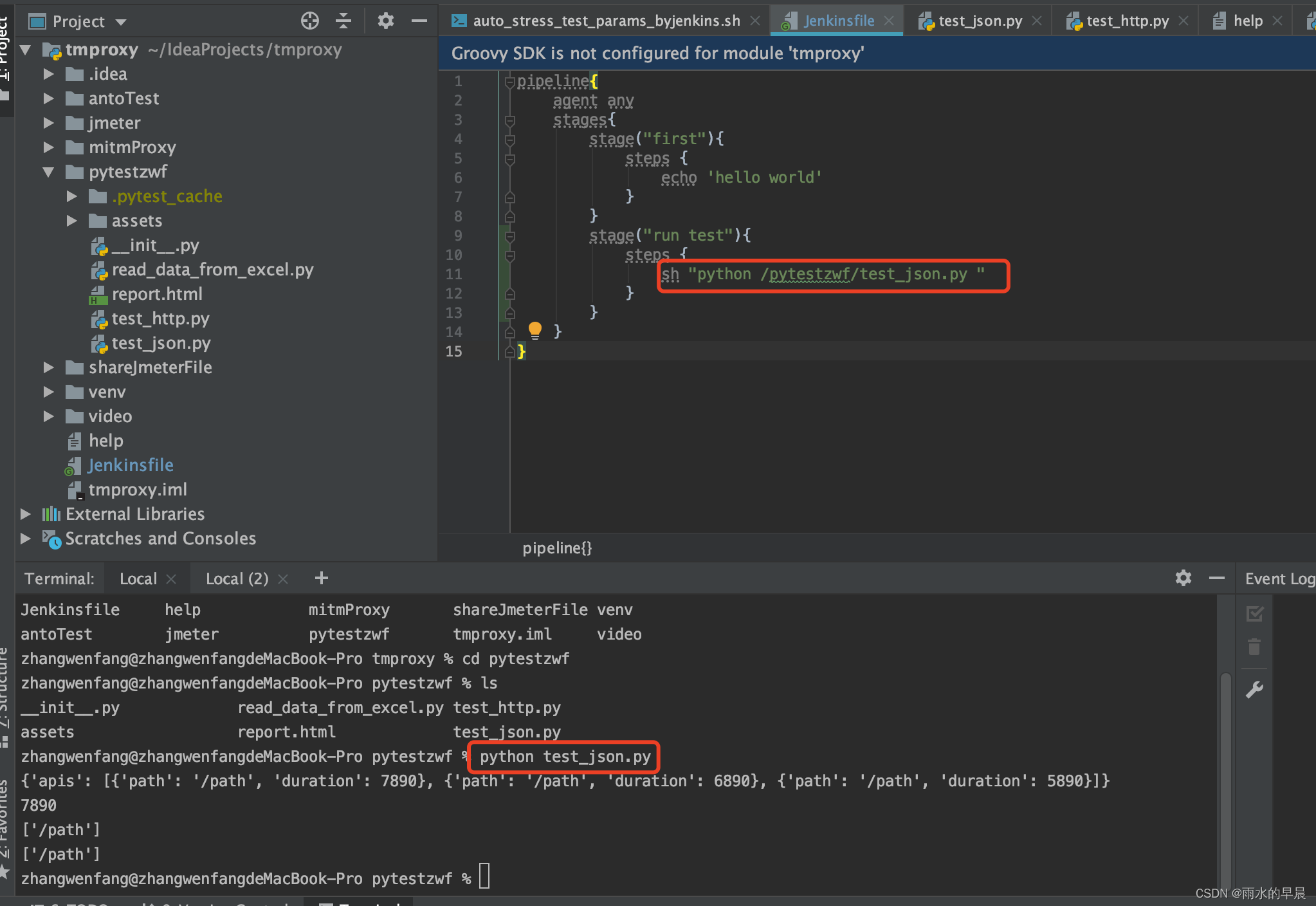Add a new terminal session
Screen dimensions: 1316x906
coord(322,578)
